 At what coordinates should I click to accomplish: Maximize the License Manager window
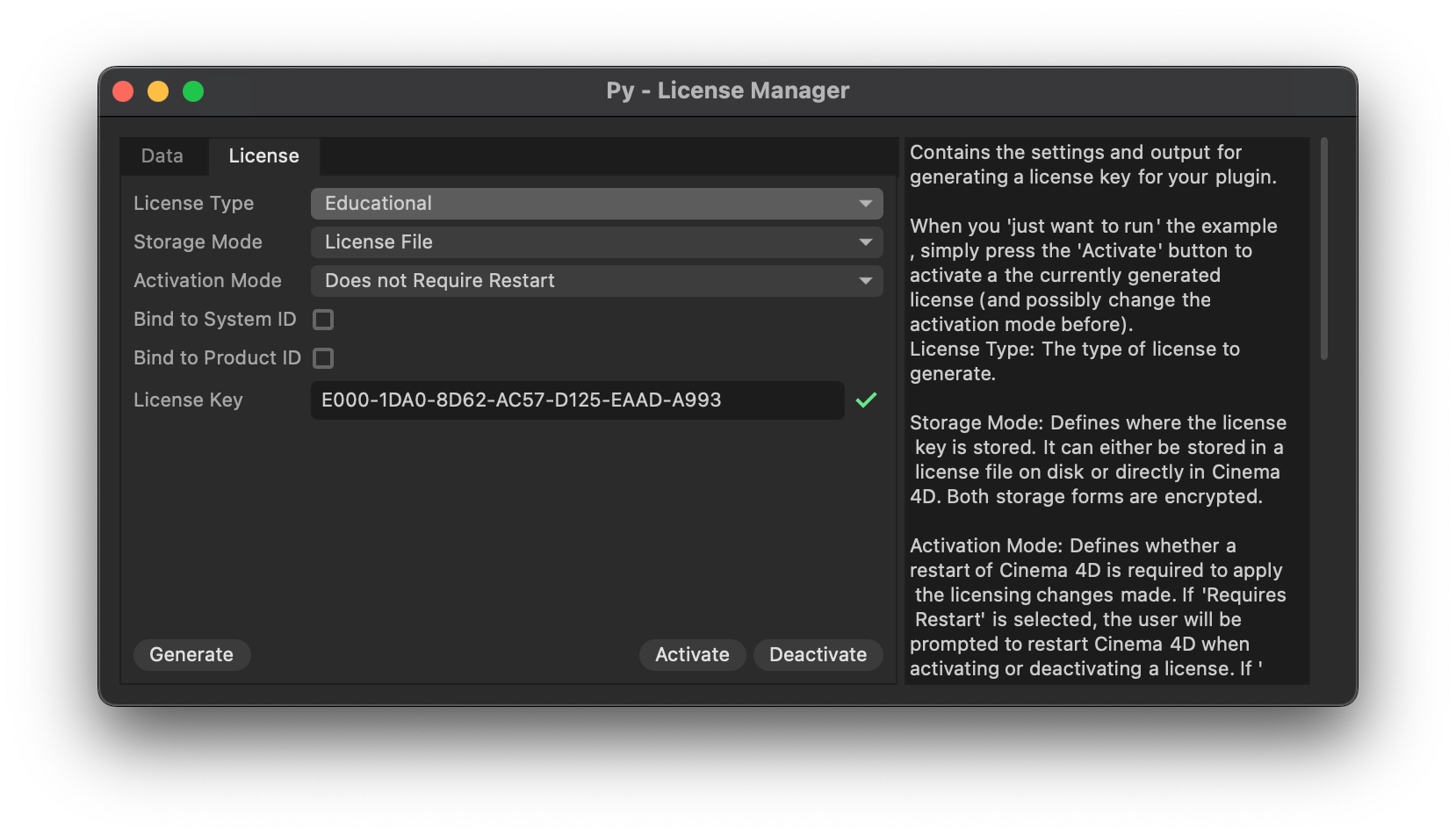click(193, 91)
